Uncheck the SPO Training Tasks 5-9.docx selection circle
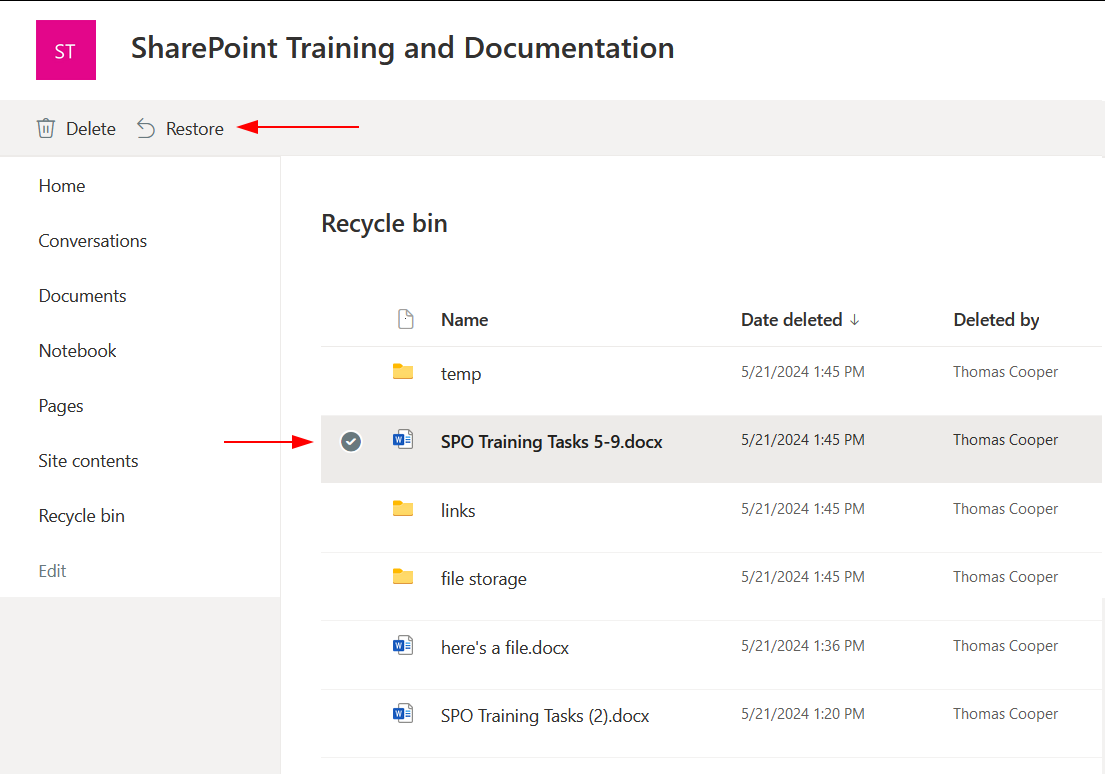This screenshot has width=1105, height=774. point(351,441)
